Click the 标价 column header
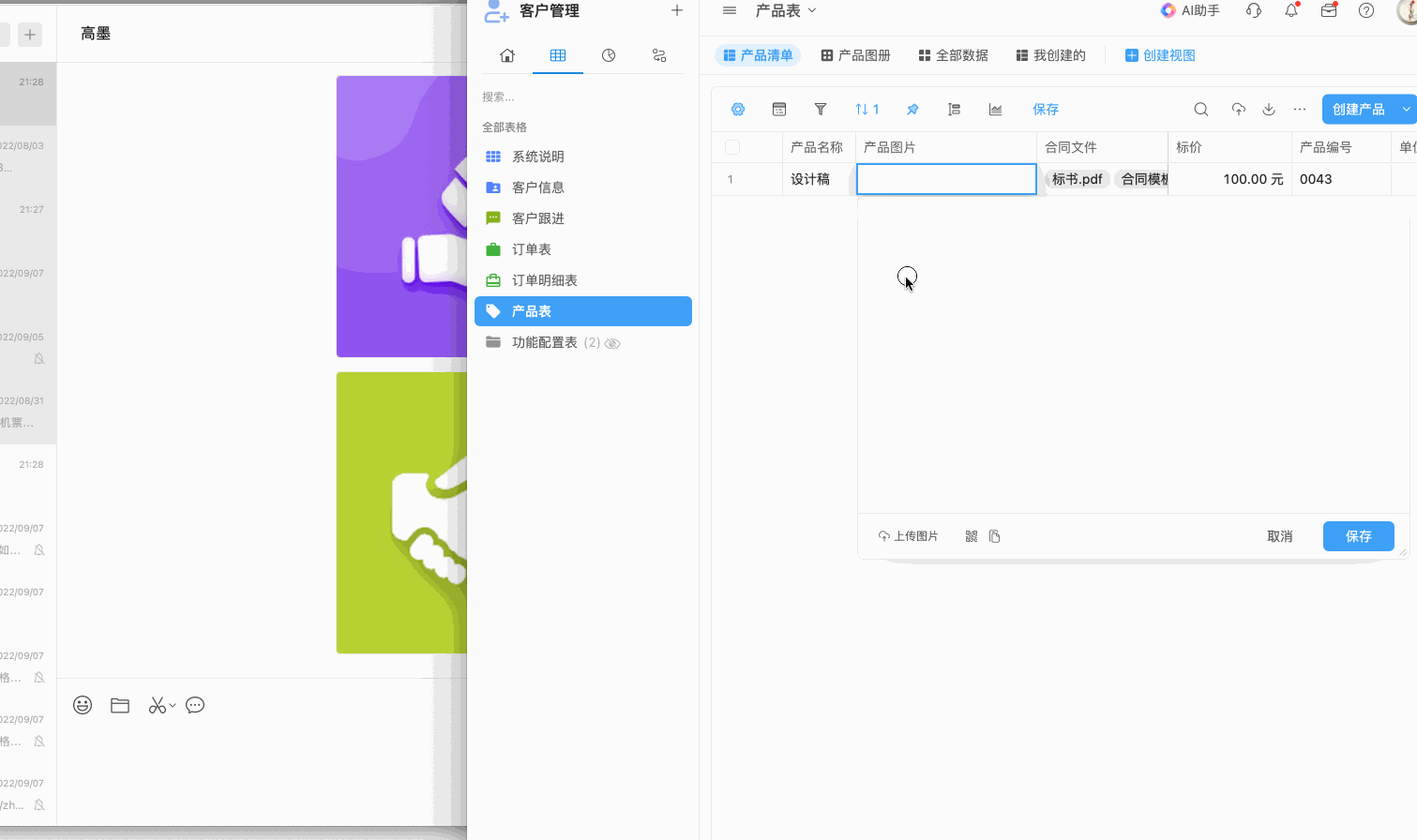This screenshot has width=1417, height=840. pyautogui.click(x=1229, y=147)
